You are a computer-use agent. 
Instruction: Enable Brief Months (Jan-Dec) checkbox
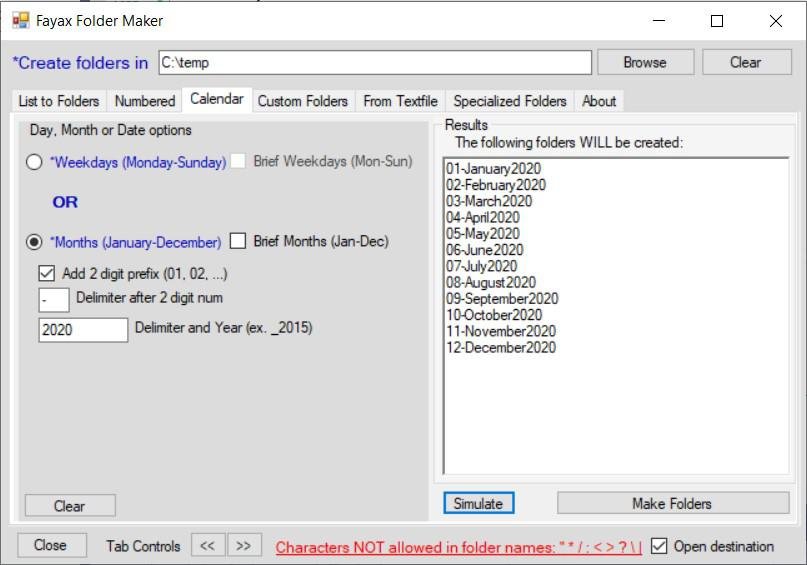[237, 241]
